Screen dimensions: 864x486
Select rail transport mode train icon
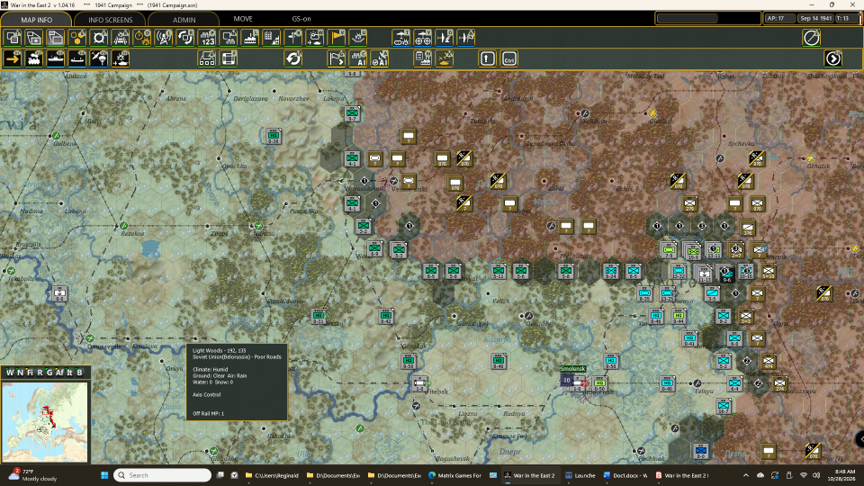point(34,58)
